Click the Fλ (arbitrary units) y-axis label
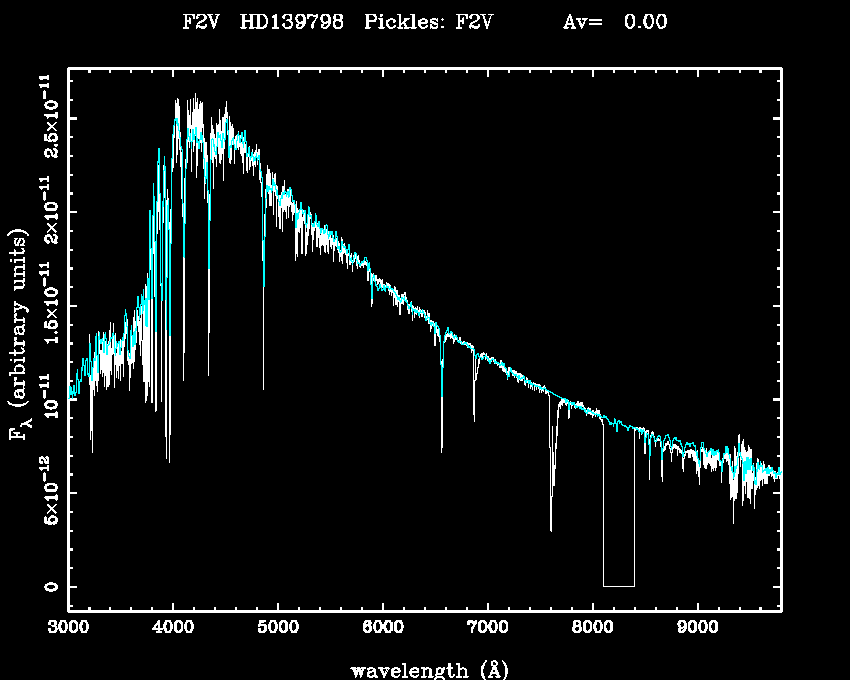Screen dimensions: 850x680 (20, 335)
